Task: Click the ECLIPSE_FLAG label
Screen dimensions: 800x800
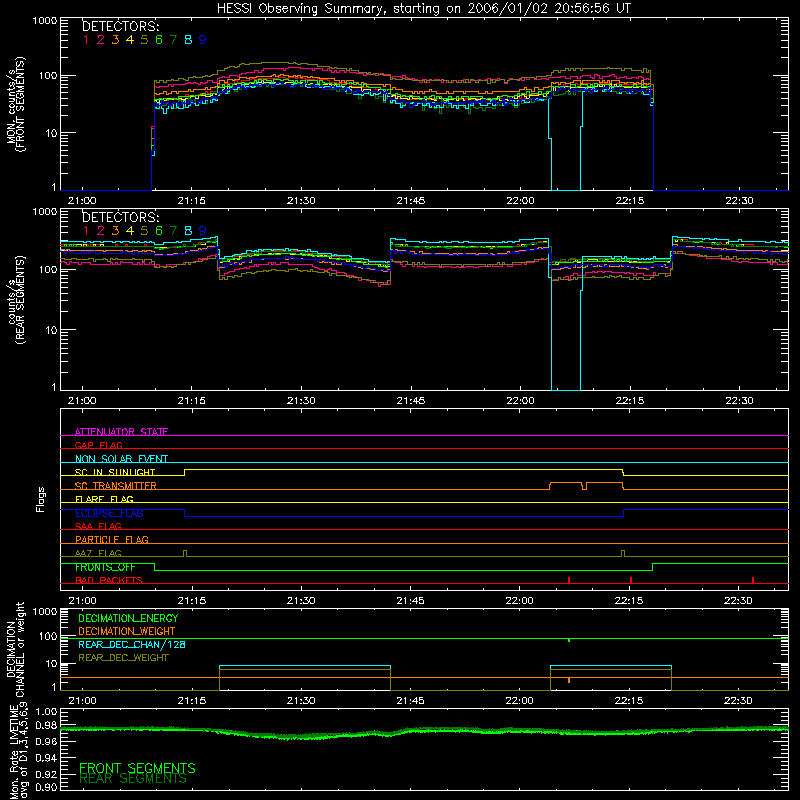Action: pos(109,513)
